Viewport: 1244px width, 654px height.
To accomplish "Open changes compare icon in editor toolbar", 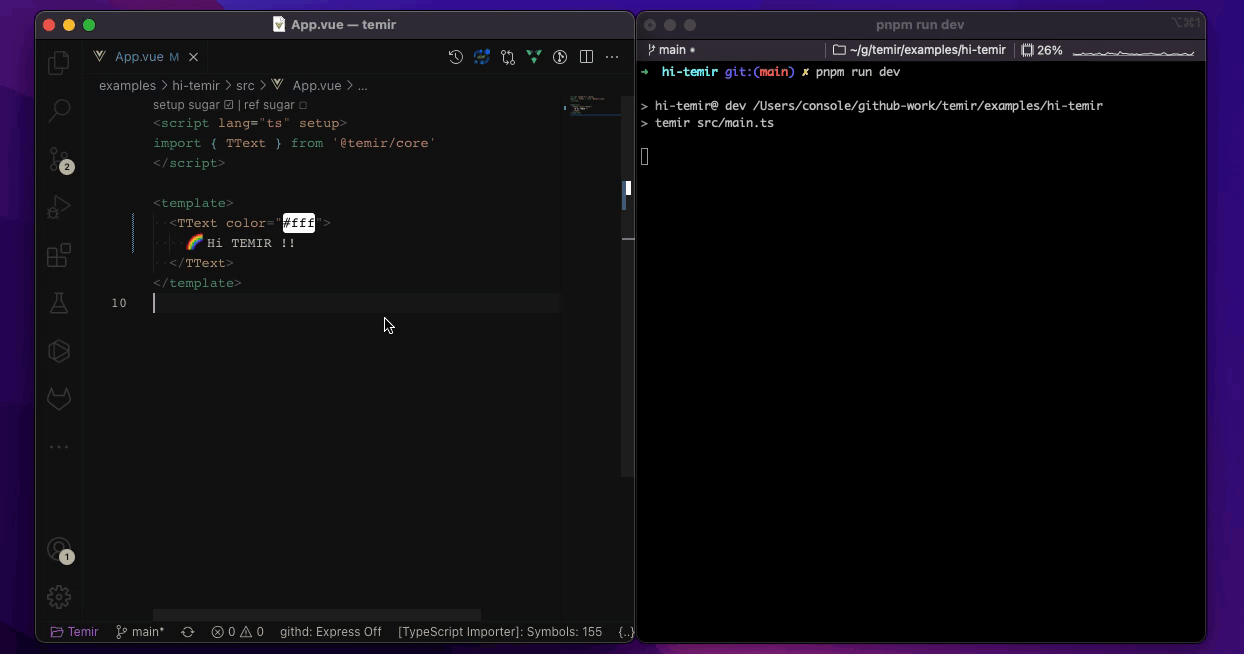I will point(508,57).
